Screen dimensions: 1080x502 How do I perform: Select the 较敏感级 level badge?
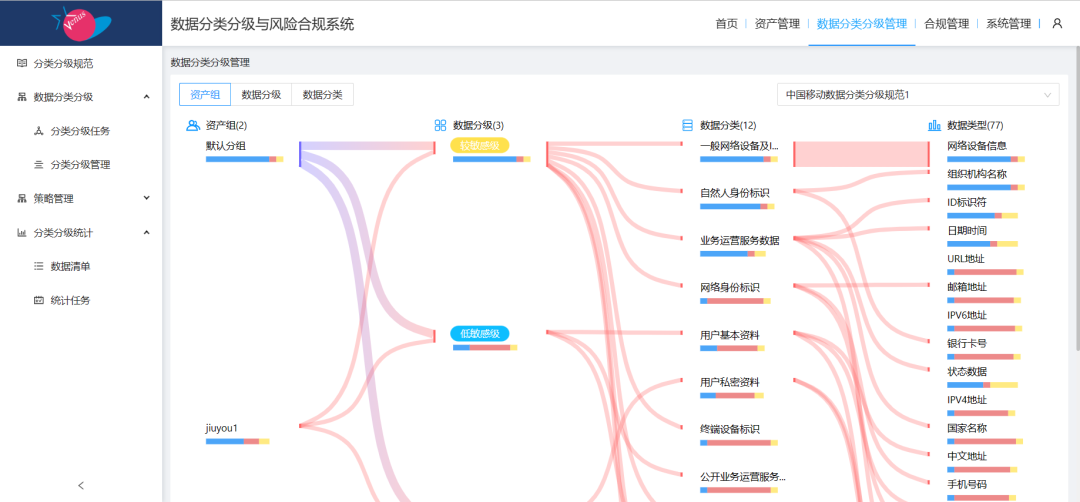tap(479, 146)
